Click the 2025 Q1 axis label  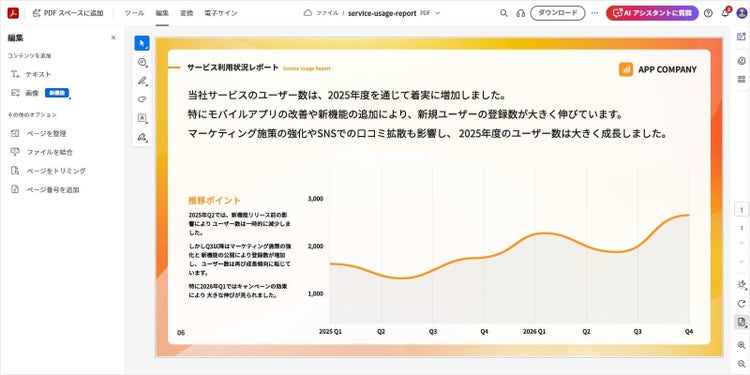click(x=331, y=331)
